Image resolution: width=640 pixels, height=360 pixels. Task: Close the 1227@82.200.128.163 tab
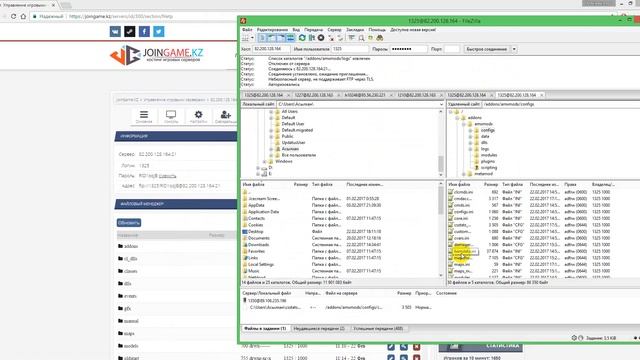pos(339,95)
